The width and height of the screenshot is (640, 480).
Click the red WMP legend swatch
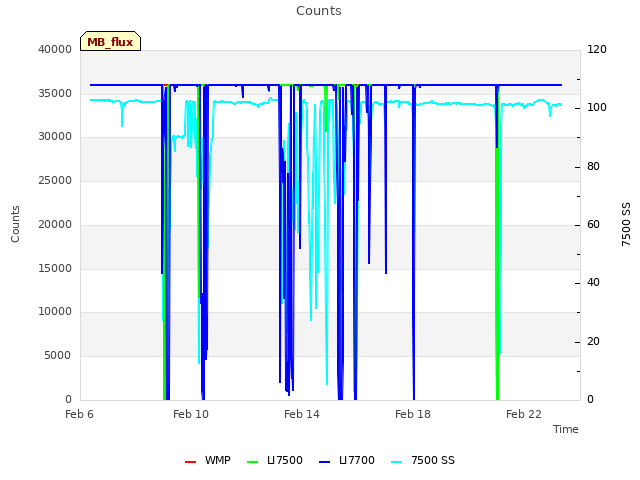tap(190, 462)
